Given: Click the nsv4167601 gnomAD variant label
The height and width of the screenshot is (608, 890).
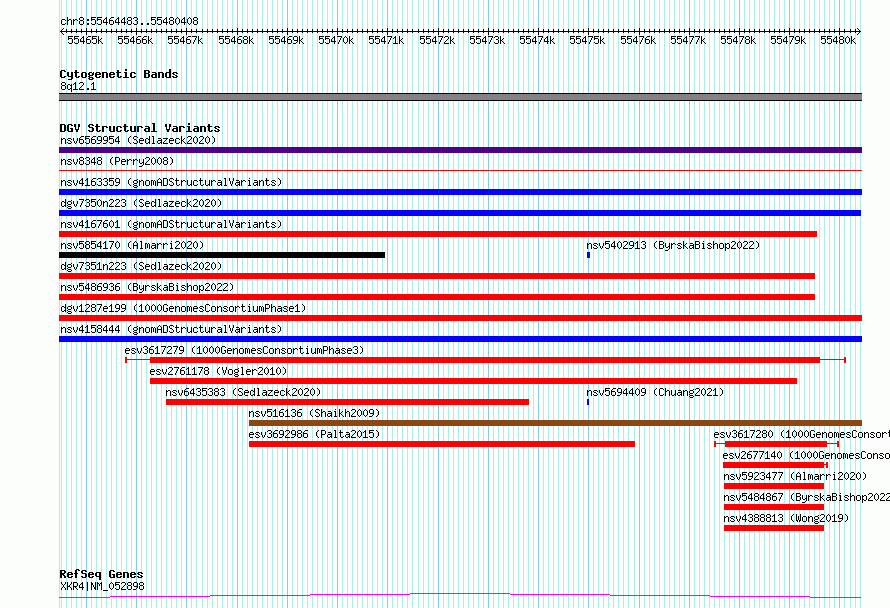Looking at the screenshot, I should point(171,224).
